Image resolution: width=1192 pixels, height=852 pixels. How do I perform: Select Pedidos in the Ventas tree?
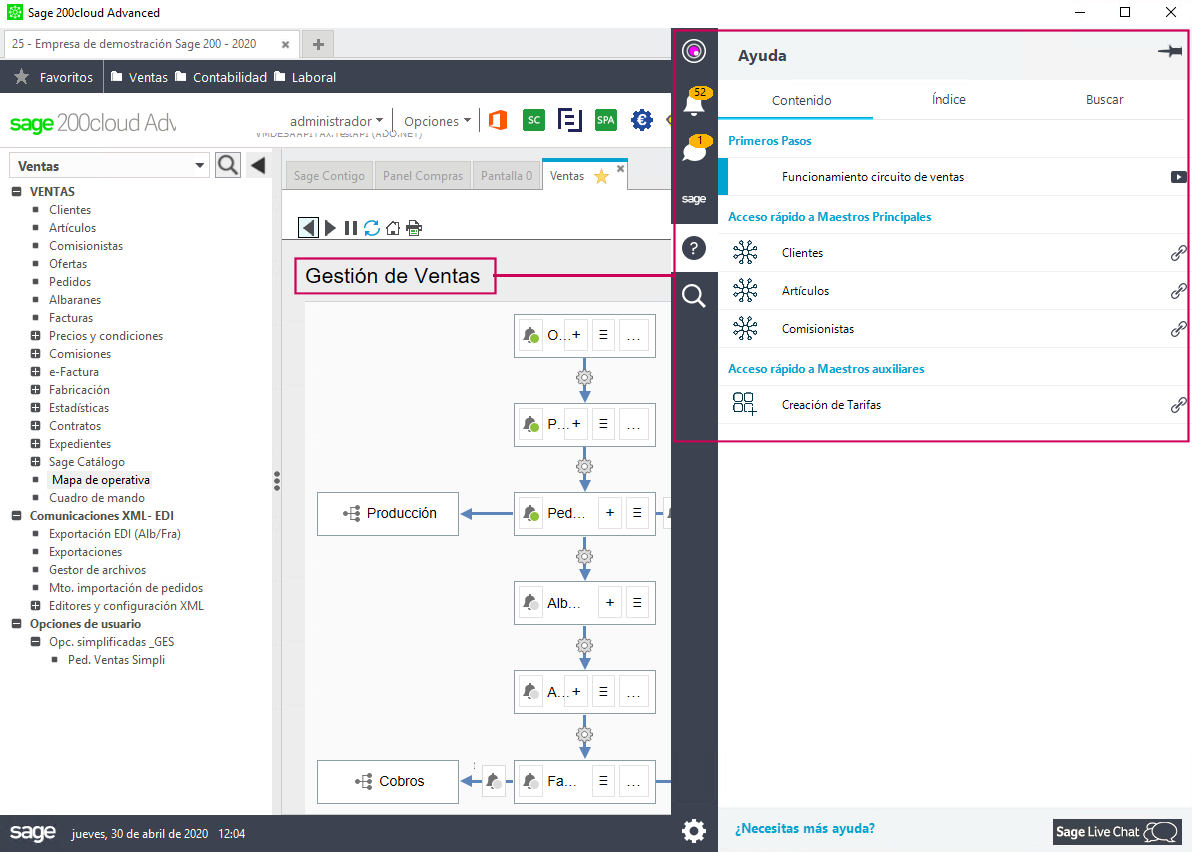pos(70,281)
